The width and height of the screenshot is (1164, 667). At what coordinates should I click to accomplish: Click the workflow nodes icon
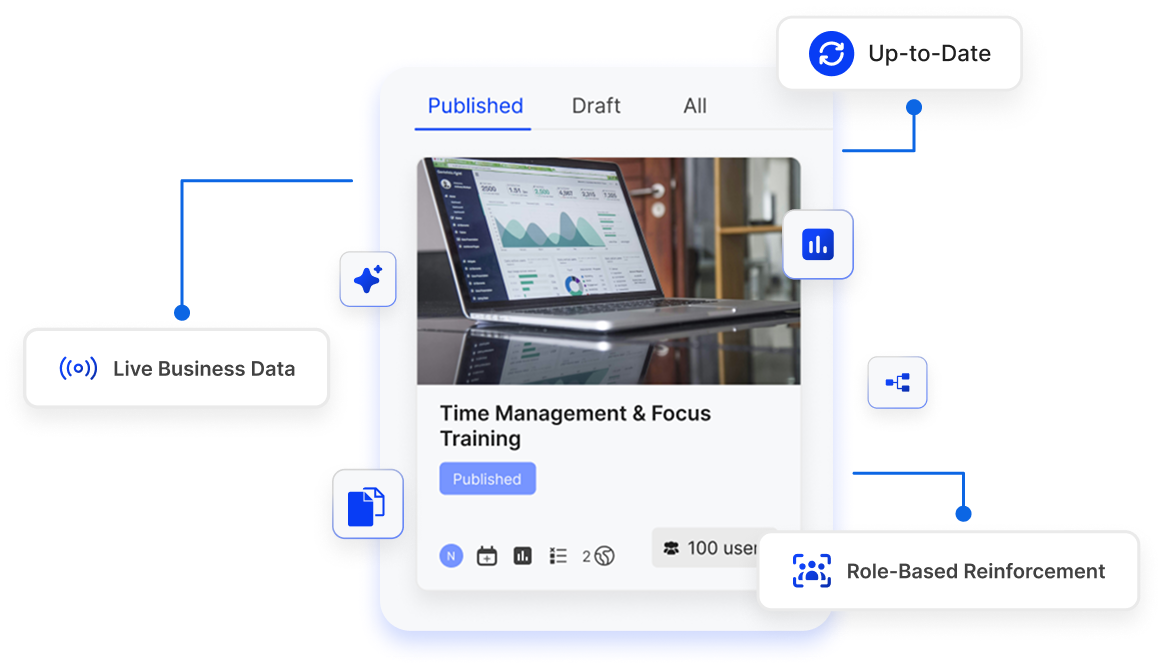(896, 382)
